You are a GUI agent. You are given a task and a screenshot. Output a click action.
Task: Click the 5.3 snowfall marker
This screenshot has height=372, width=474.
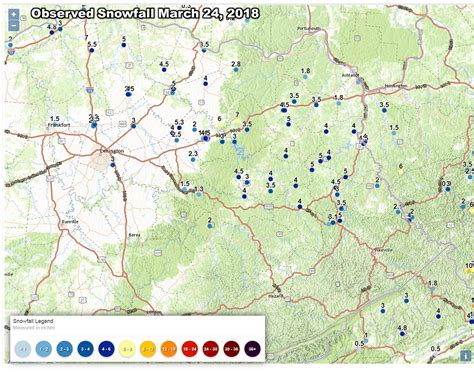pos(179,128)
